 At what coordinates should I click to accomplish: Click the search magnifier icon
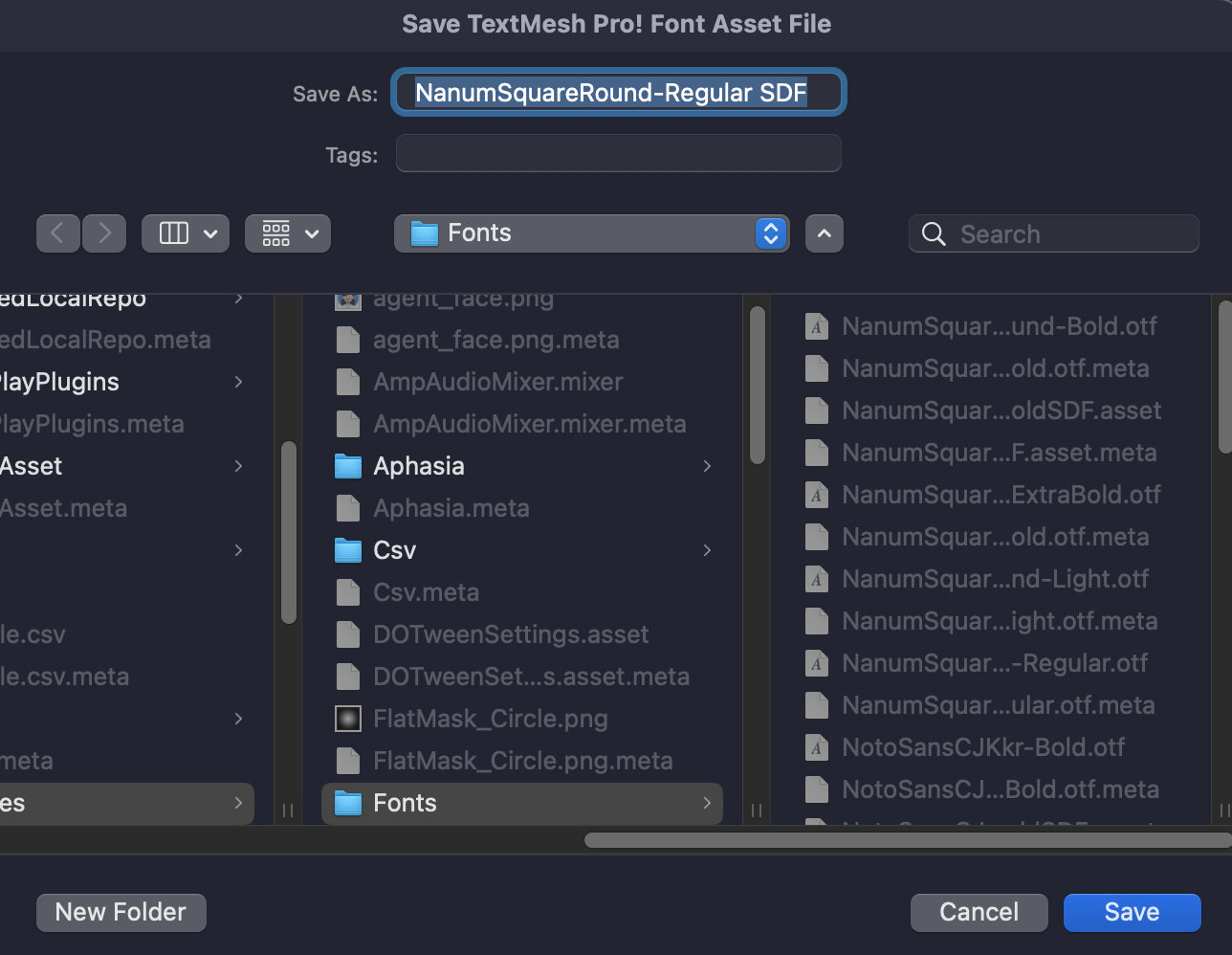pyautogui.click(x=934, y=233)
